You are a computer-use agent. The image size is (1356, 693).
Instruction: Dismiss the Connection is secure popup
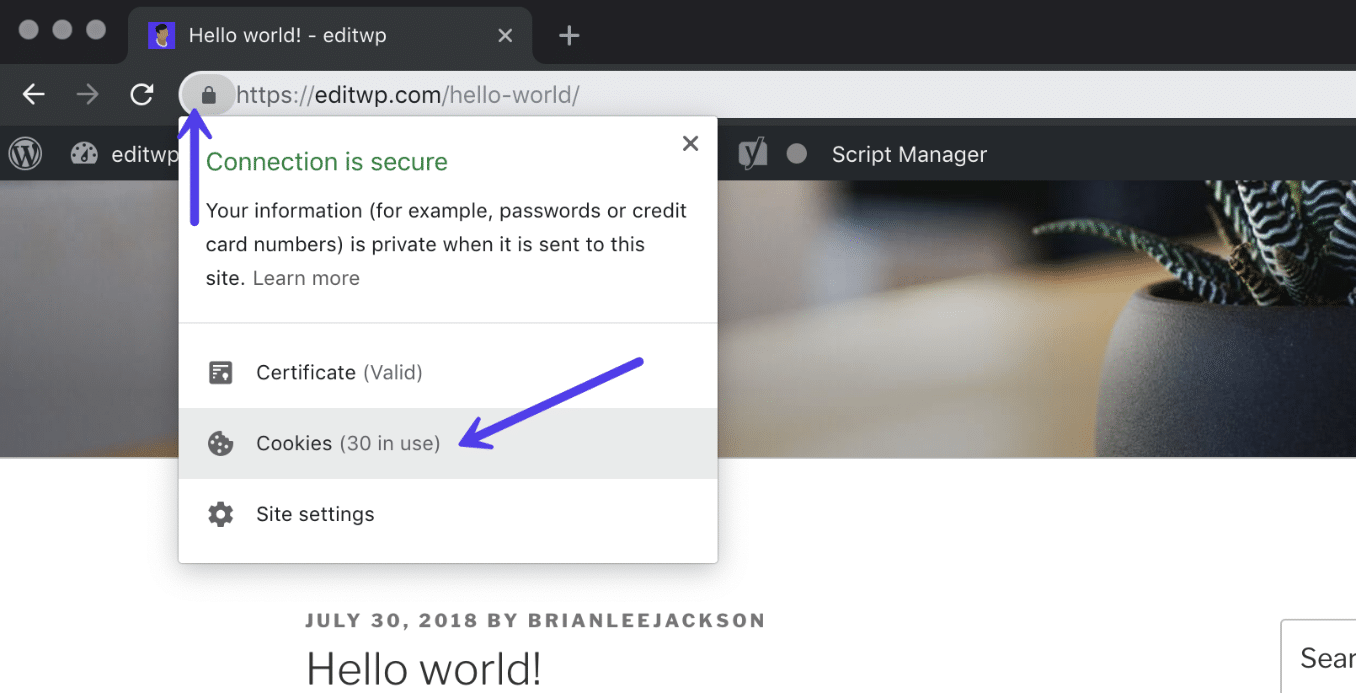[690, 144]
